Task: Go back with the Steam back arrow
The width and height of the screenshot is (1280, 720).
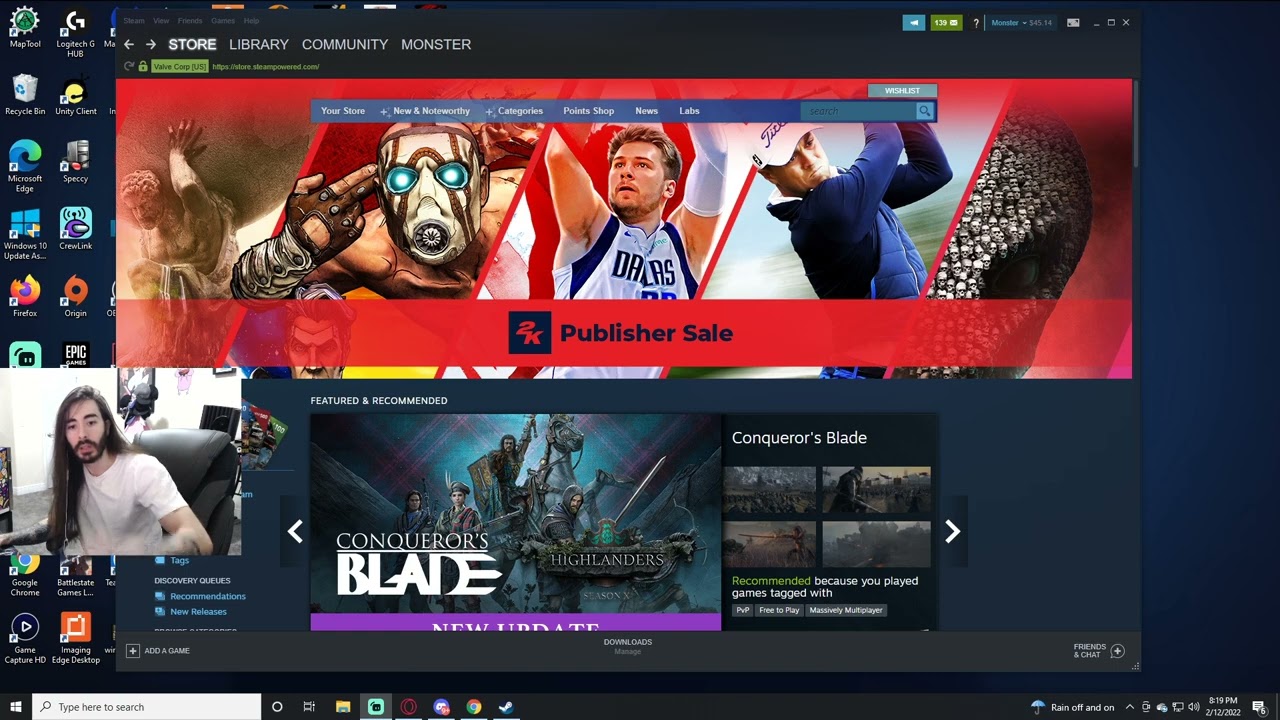Action: (128, 45)
